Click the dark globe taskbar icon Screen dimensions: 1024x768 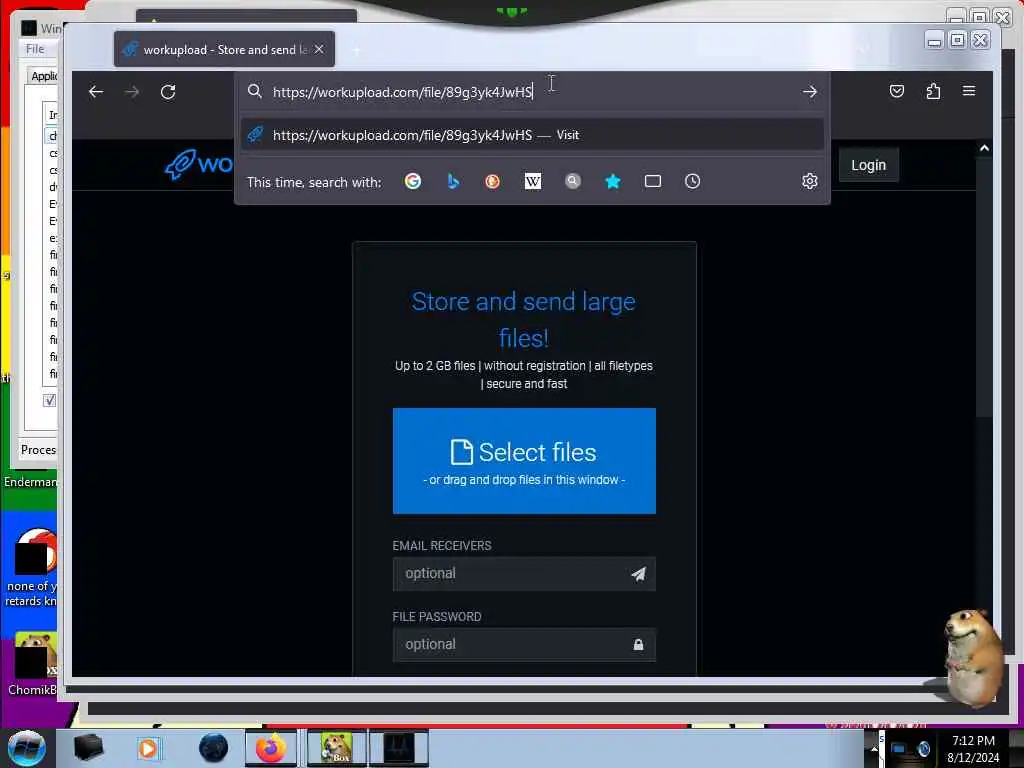214,748
